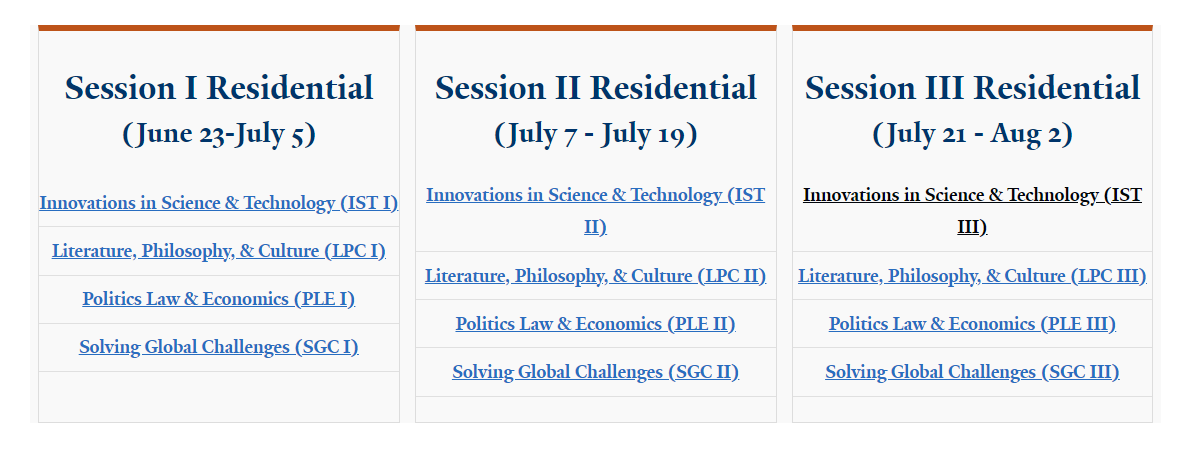Click the Session I Residential heading
This screenshot has width=1189, height=466.
point(218,88)
